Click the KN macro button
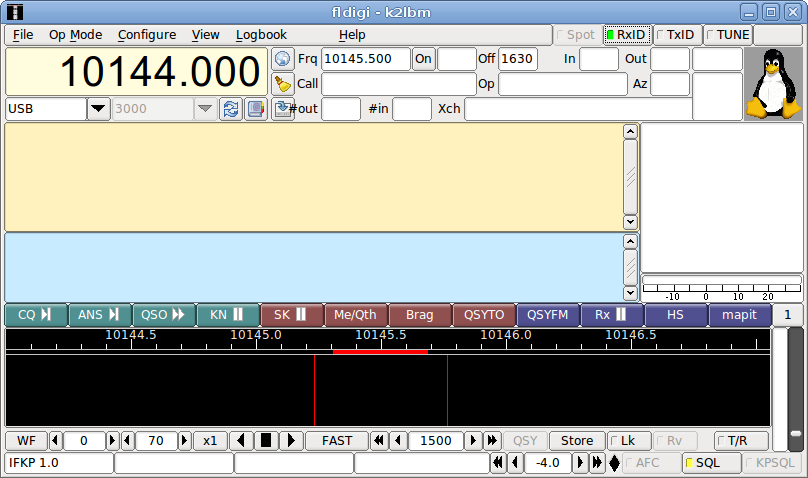 (x=228, y=315)
